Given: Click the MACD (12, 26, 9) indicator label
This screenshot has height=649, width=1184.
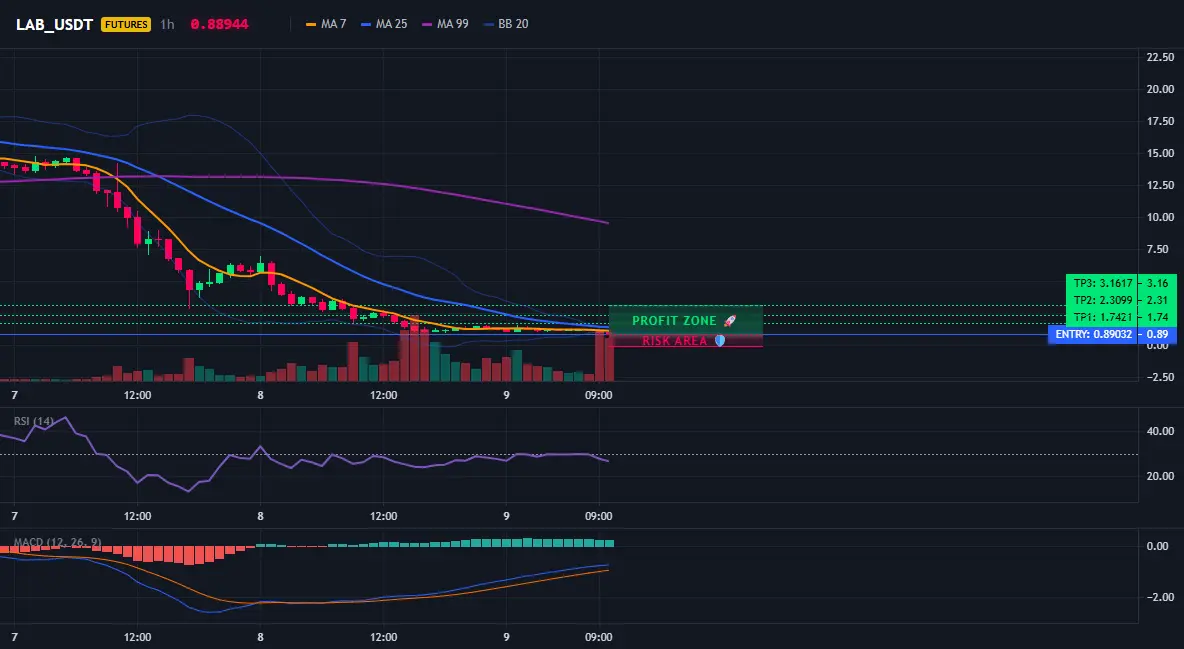Looking at the screenshot, I should point(57,542).
